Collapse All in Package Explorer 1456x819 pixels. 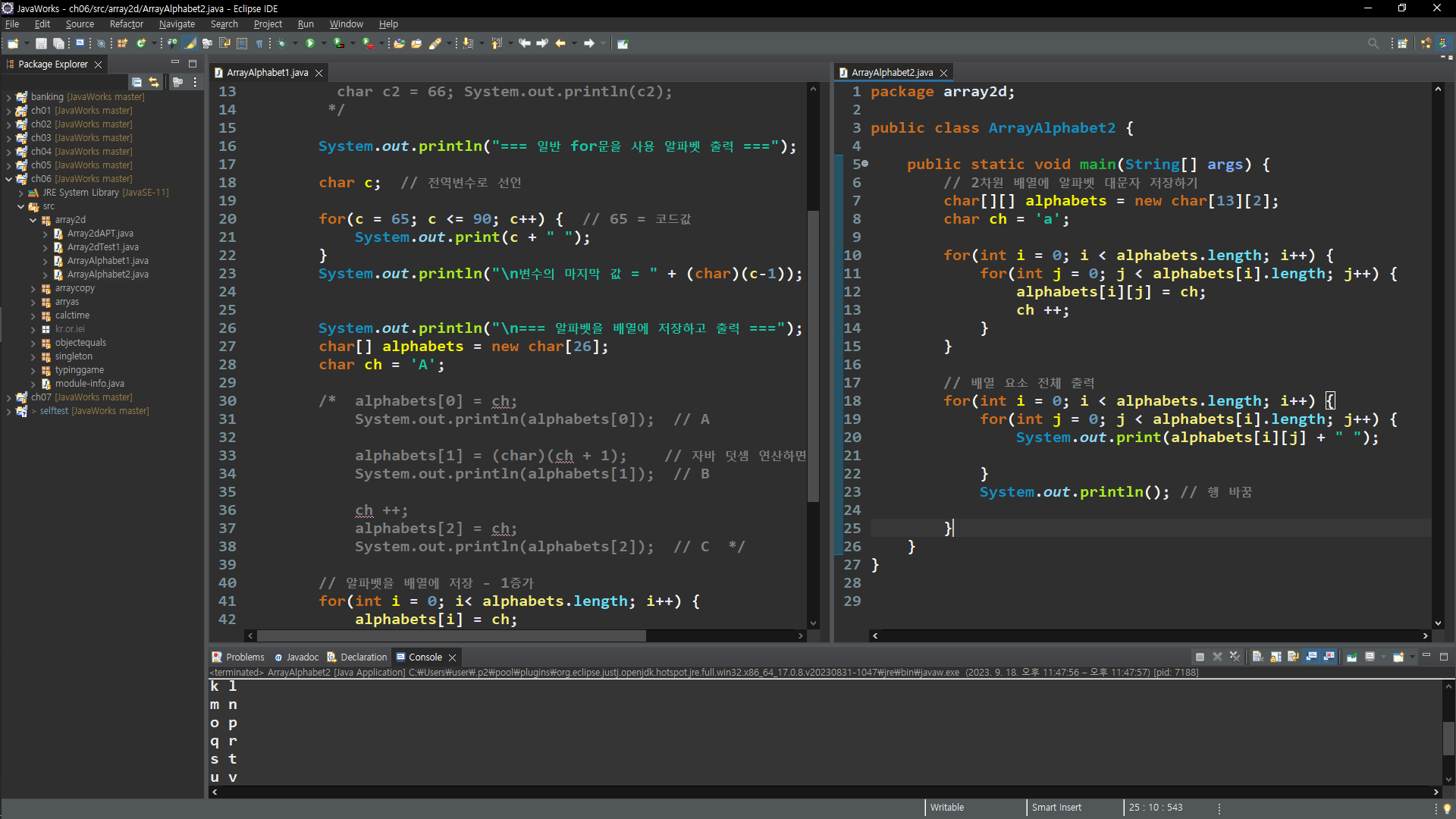136,82
